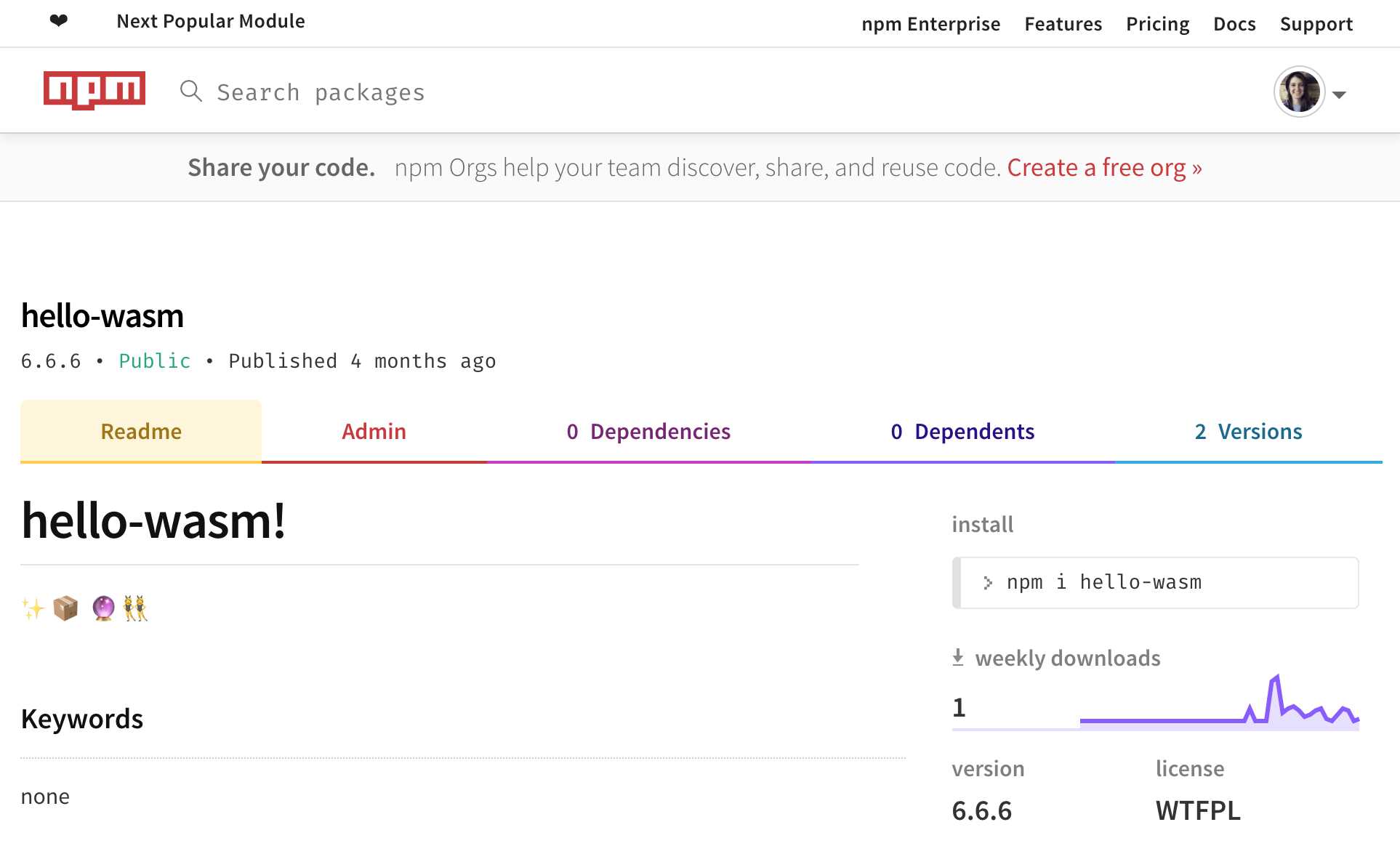
Task: Click the search magnifier icon
Action: 191,92
